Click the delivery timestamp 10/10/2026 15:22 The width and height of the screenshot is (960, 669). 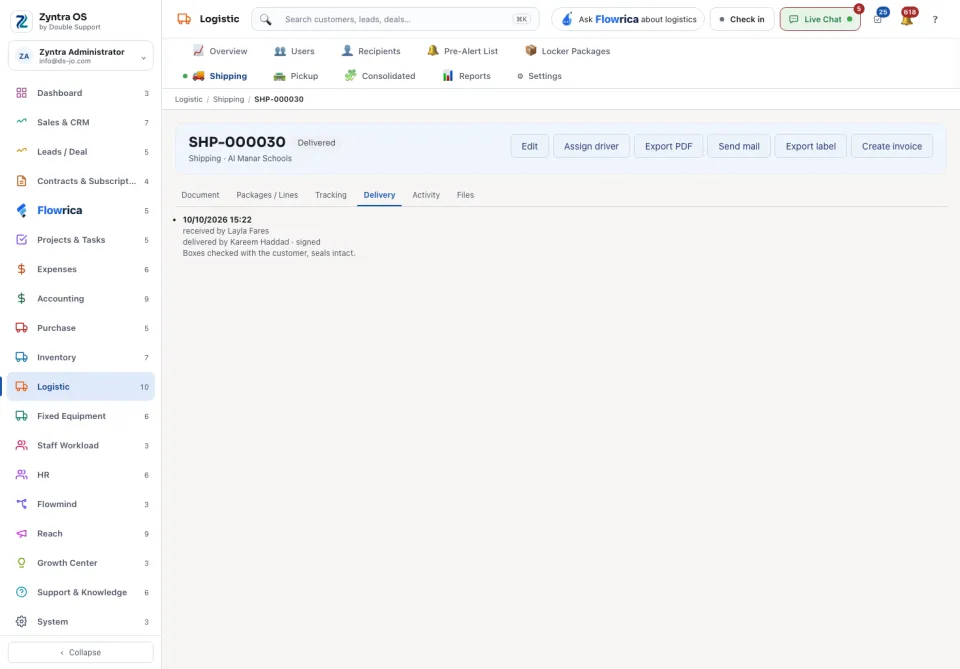coord(217,220)
